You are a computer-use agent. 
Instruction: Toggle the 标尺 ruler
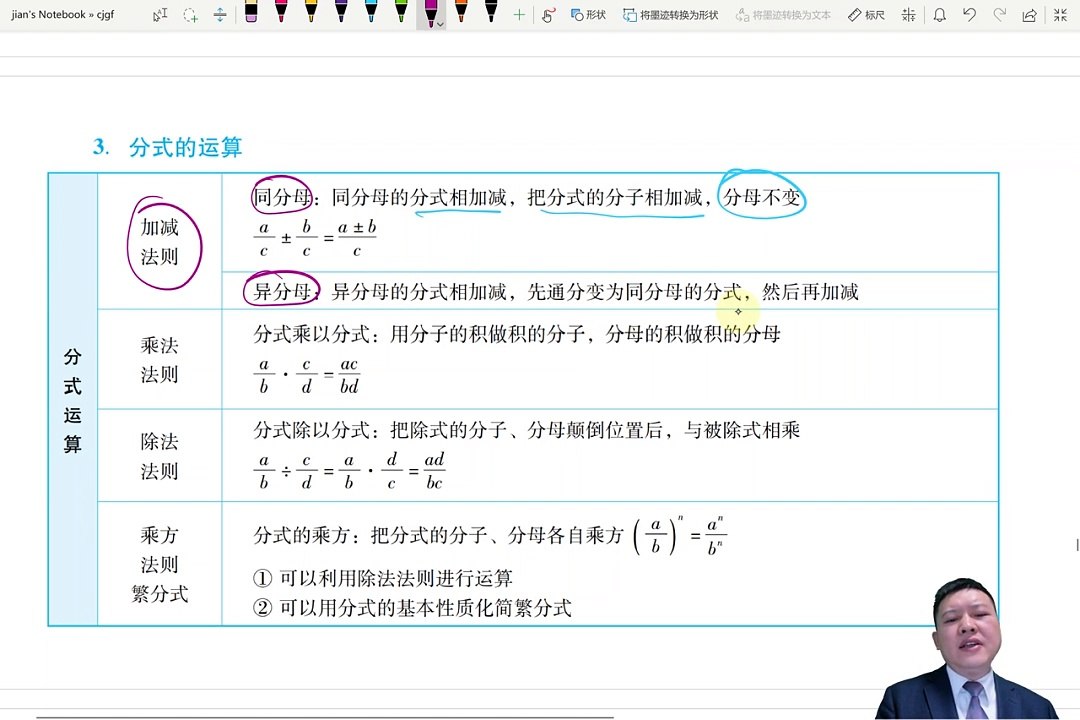[x=866, y=14]
